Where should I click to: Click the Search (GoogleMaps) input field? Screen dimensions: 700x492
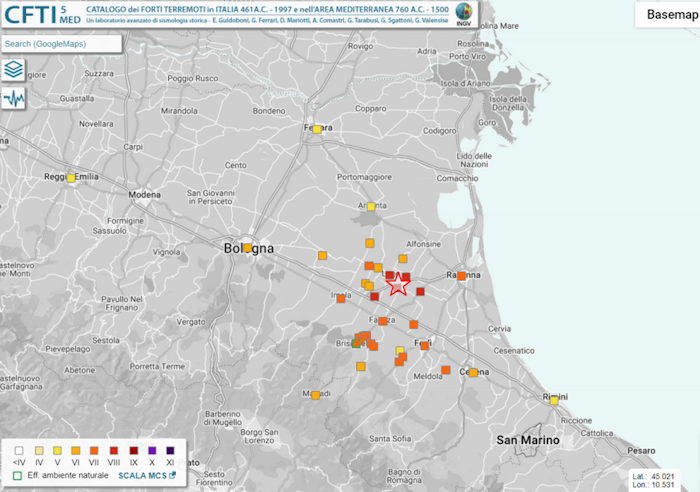60,44
